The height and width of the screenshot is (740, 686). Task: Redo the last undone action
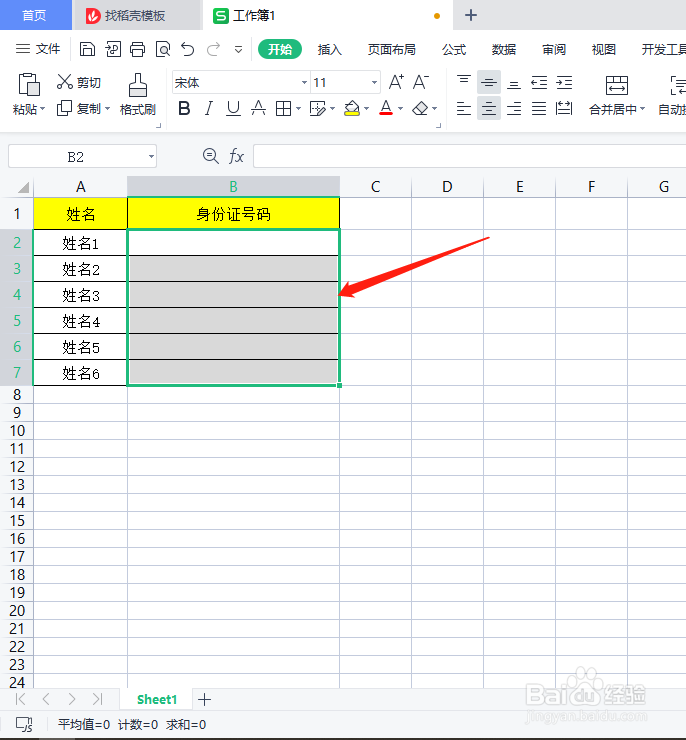pyautogui.click(x=213, y=49)
